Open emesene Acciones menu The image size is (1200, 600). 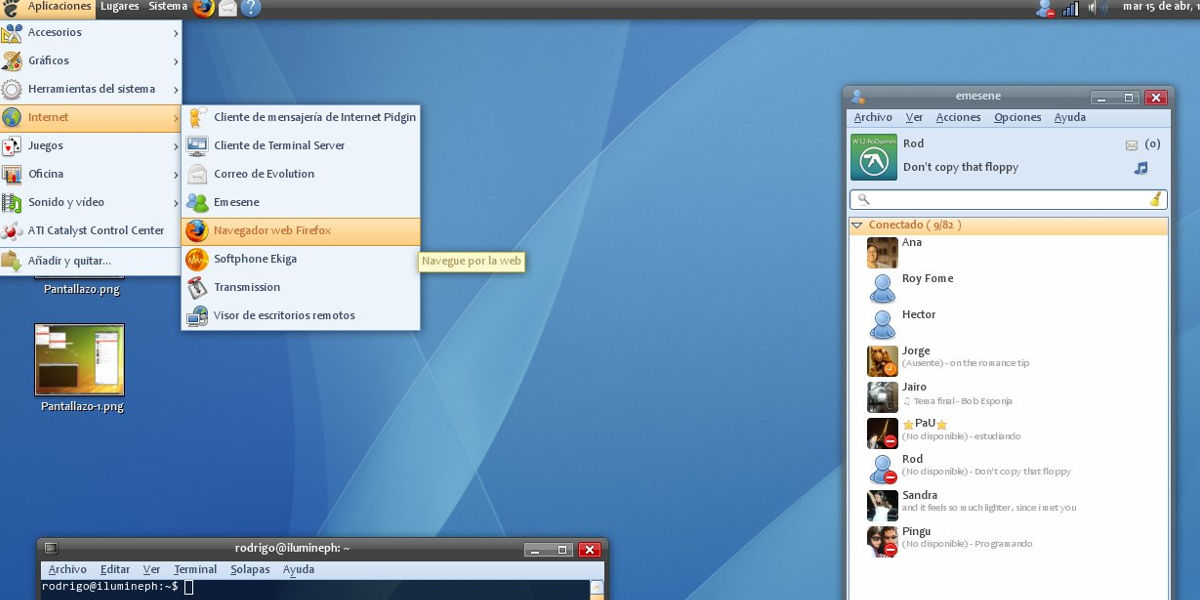click(x=958, y=117)
